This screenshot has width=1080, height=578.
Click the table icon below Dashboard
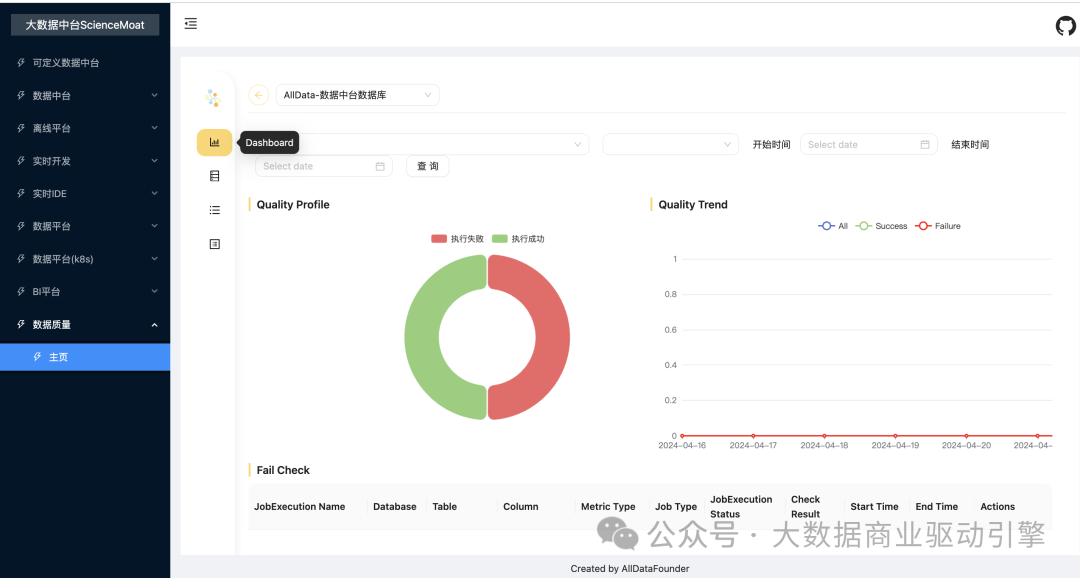tap(214, 176)
